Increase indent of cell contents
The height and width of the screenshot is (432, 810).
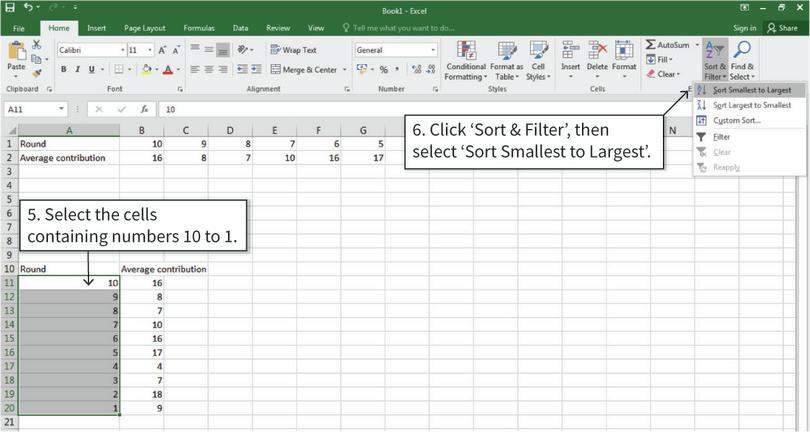point(256,69)
